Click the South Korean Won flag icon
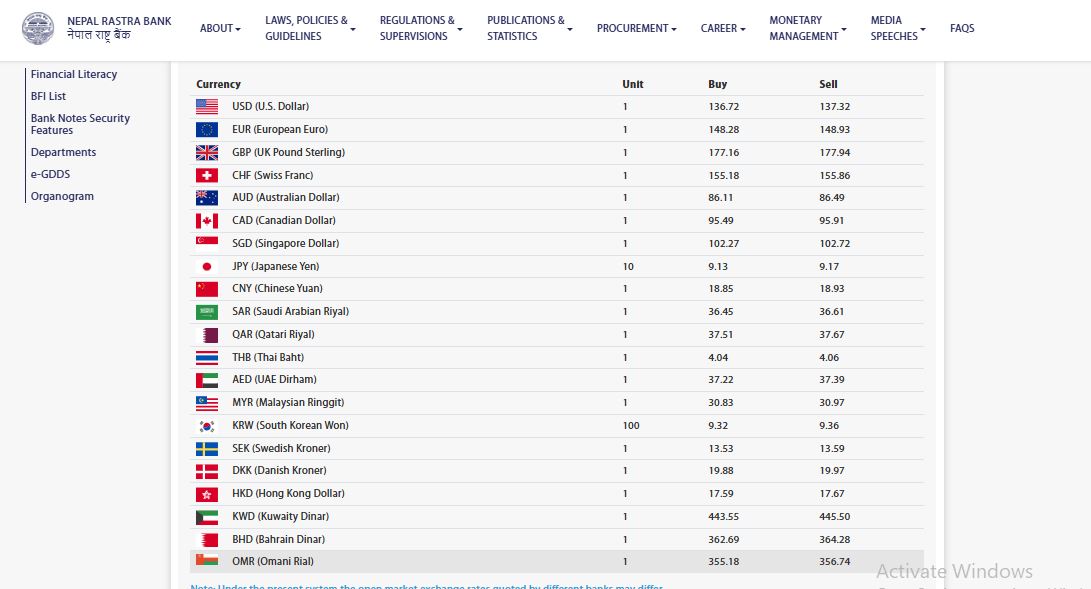 pyautogui.click(x=207, y=426)
